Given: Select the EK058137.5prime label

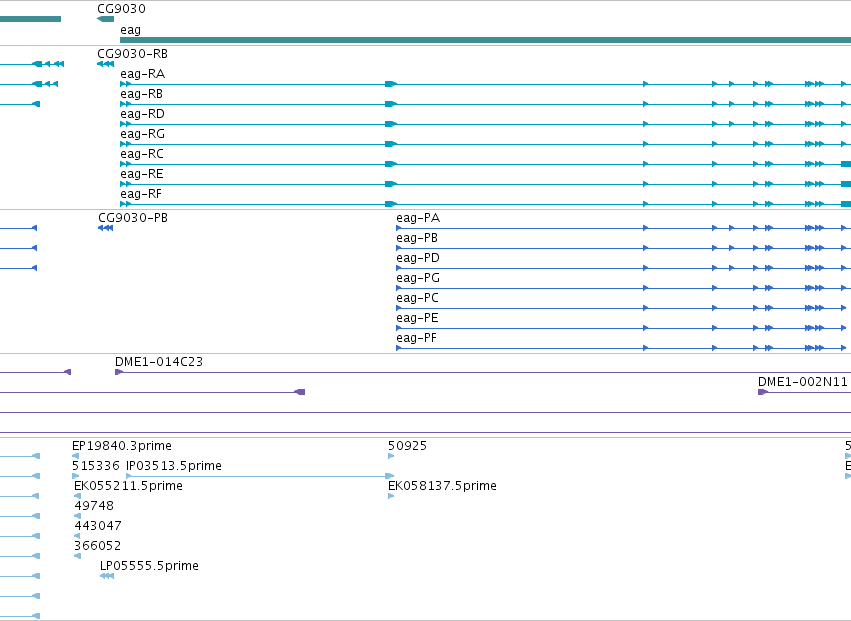Looking at the screenshot, I should (x=442, y=486).
